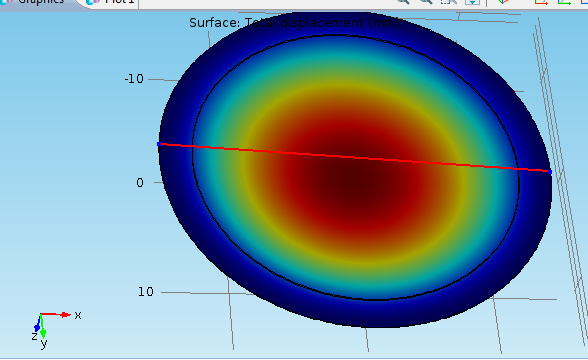
Task: Select the ZX view icon at toolbar edge
Action: pyautogui.click(x=584, y=2)
